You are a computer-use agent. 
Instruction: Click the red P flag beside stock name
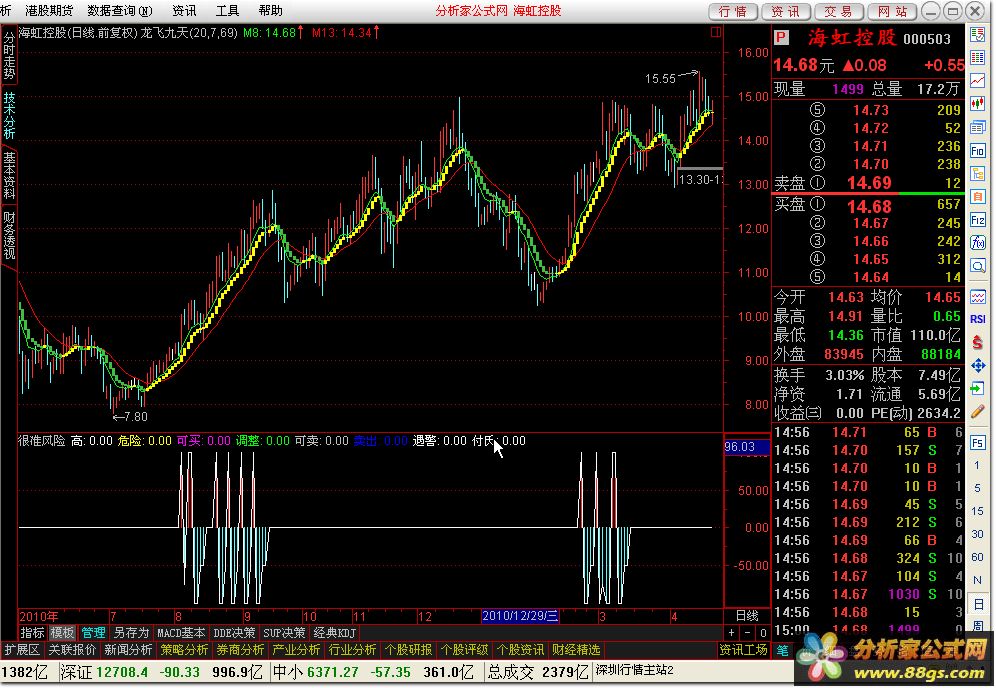pos(782,38)
